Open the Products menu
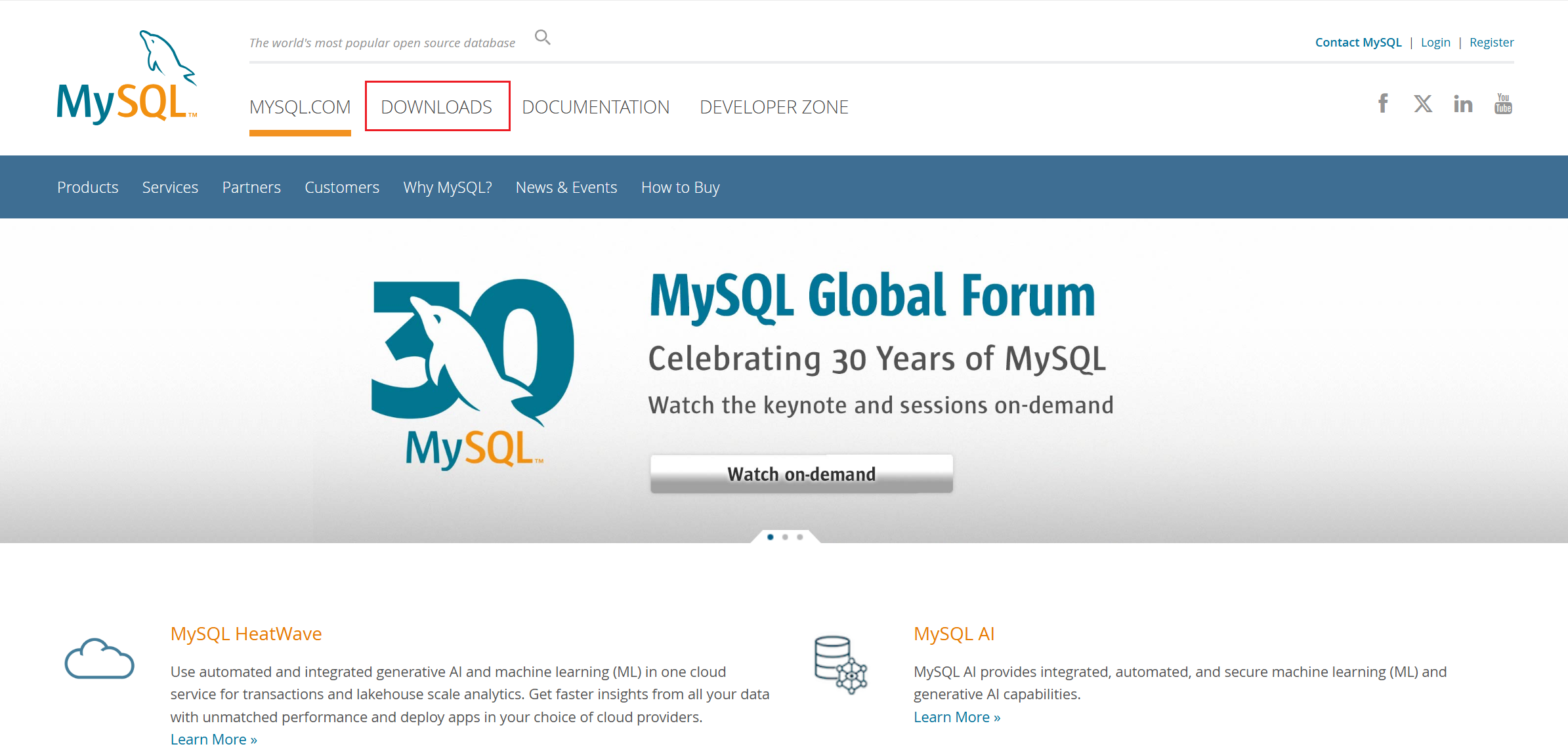The image size is (1568, 755). [x=88, y=187]
